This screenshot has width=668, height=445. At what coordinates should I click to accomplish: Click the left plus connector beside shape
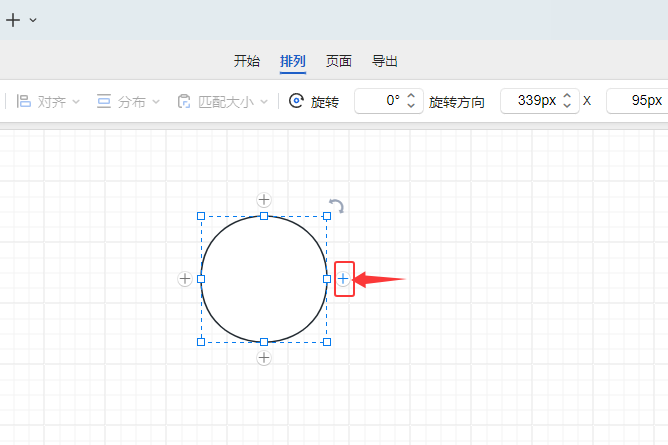pos(185,279)
